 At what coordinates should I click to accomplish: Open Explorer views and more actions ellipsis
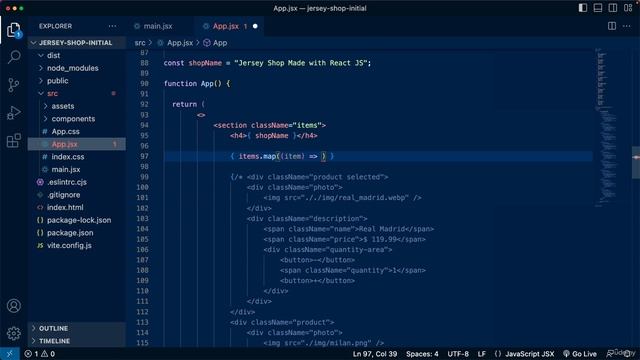112,26
